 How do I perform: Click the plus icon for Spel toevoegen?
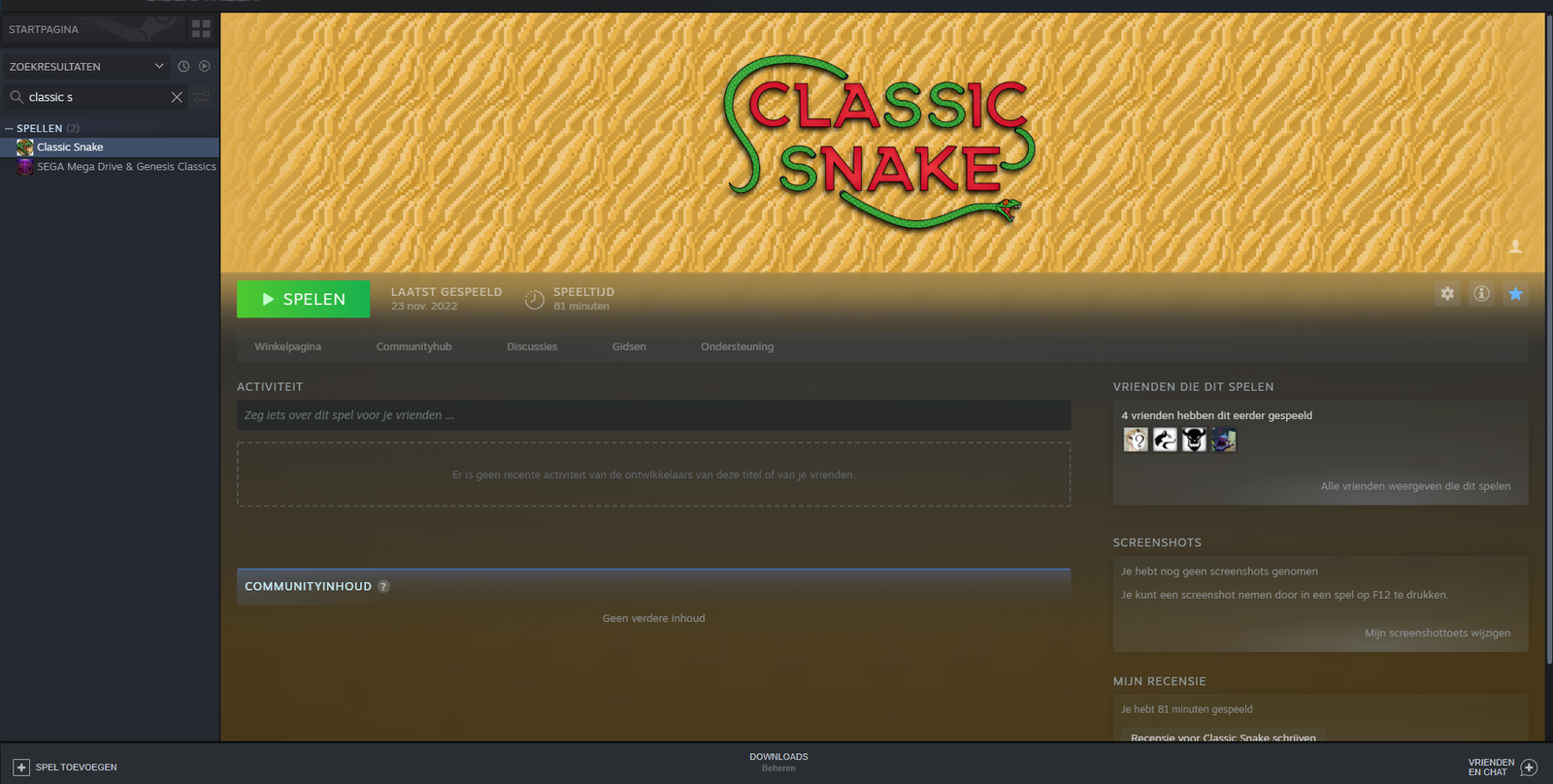coord(21,768)
